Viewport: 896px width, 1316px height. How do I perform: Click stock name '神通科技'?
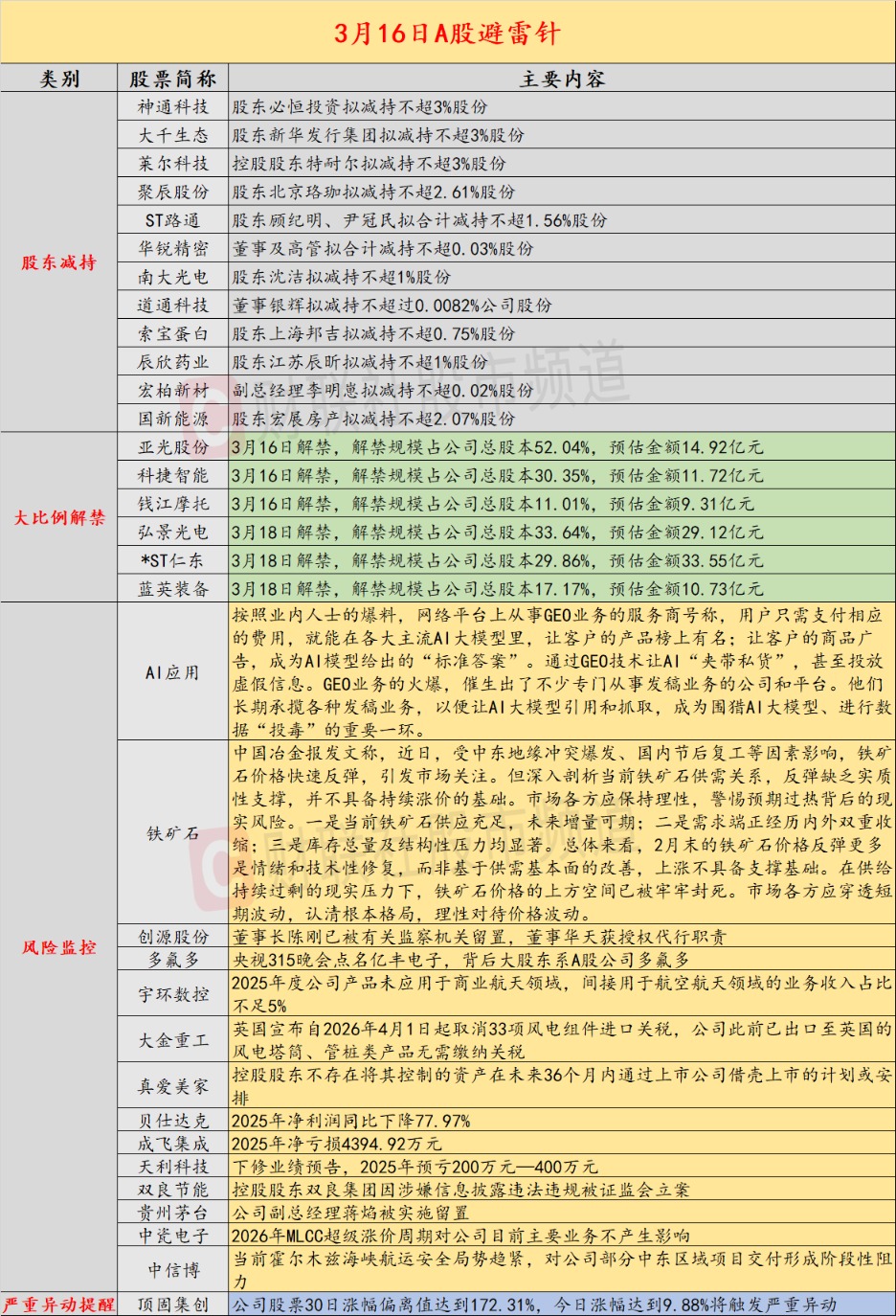point(172,106)
